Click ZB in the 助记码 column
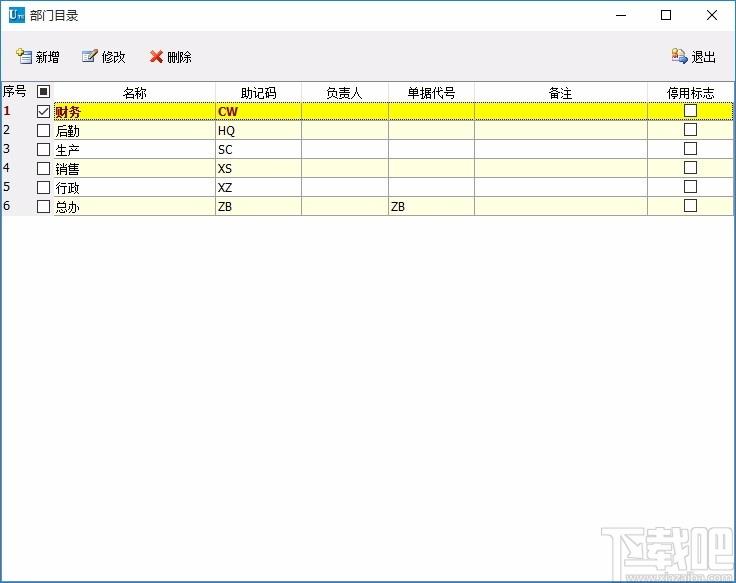 pyautogui.click(x=258, y=206)
